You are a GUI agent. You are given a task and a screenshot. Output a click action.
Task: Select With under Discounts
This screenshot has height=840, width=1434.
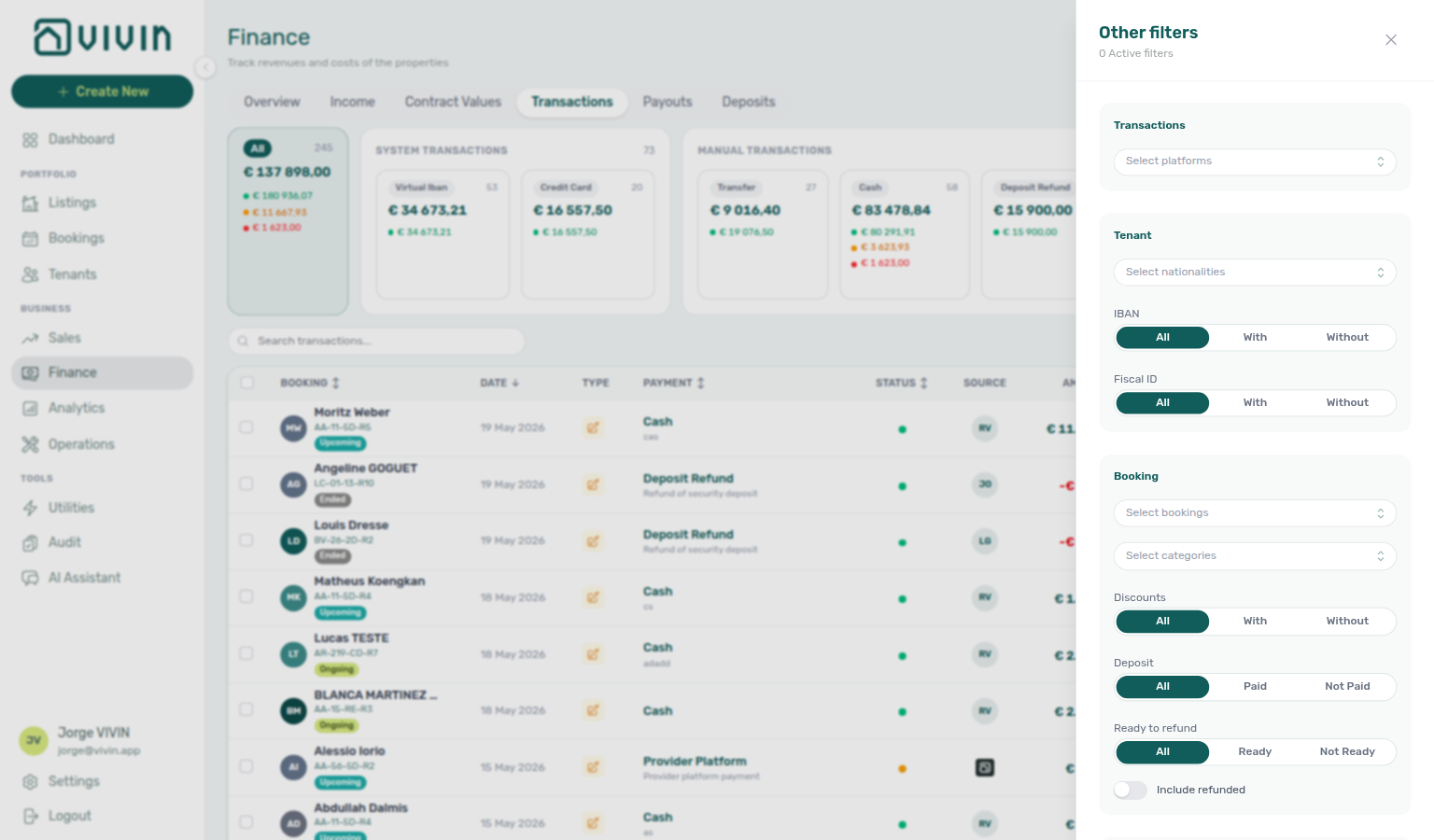point(1255,622)
